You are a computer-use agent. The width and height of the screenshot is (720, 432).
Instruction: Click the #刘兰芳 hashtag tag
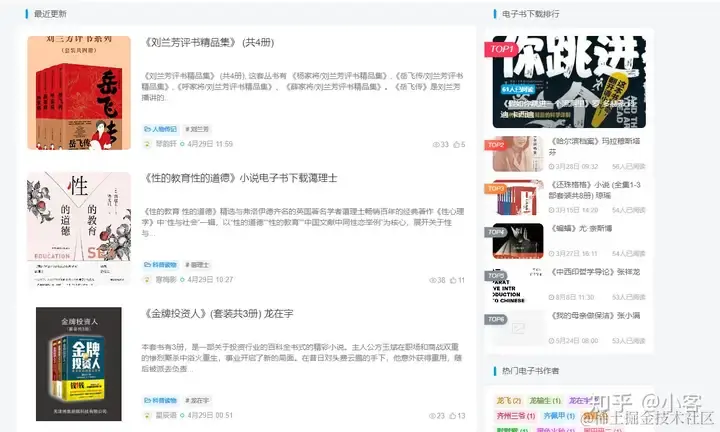coord(197,129)
